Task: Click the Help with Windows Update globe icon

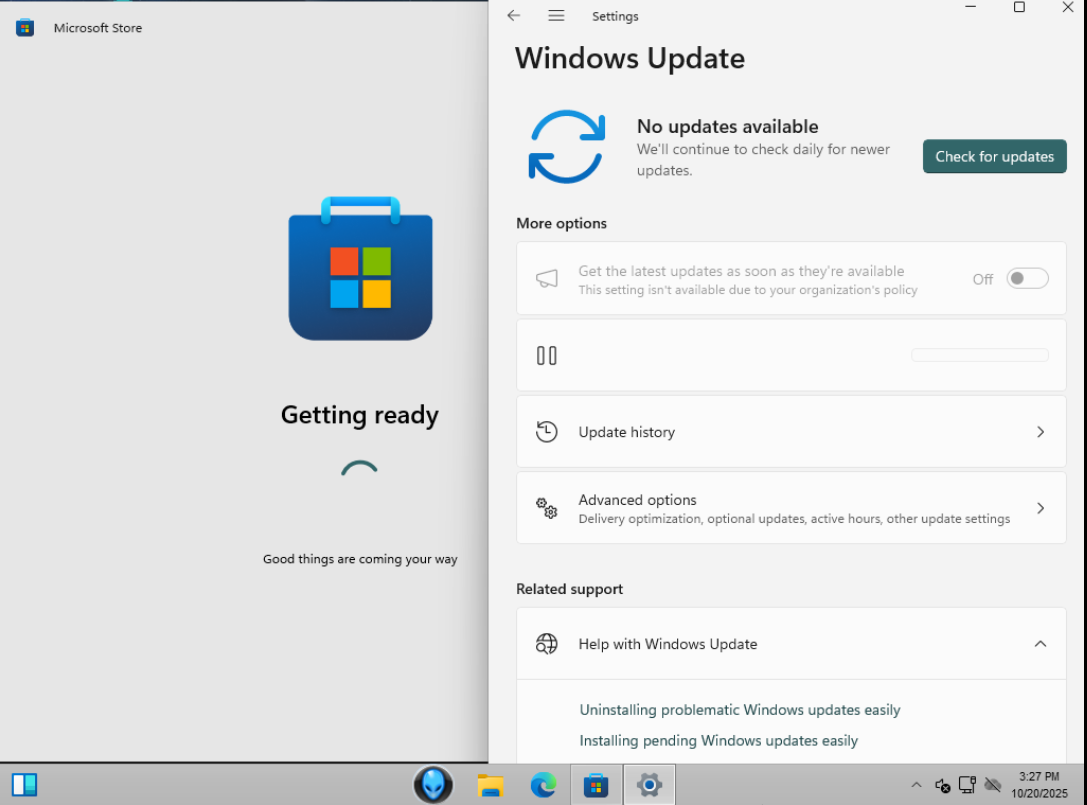Action: pyautogui.click(x=546, y=644)
